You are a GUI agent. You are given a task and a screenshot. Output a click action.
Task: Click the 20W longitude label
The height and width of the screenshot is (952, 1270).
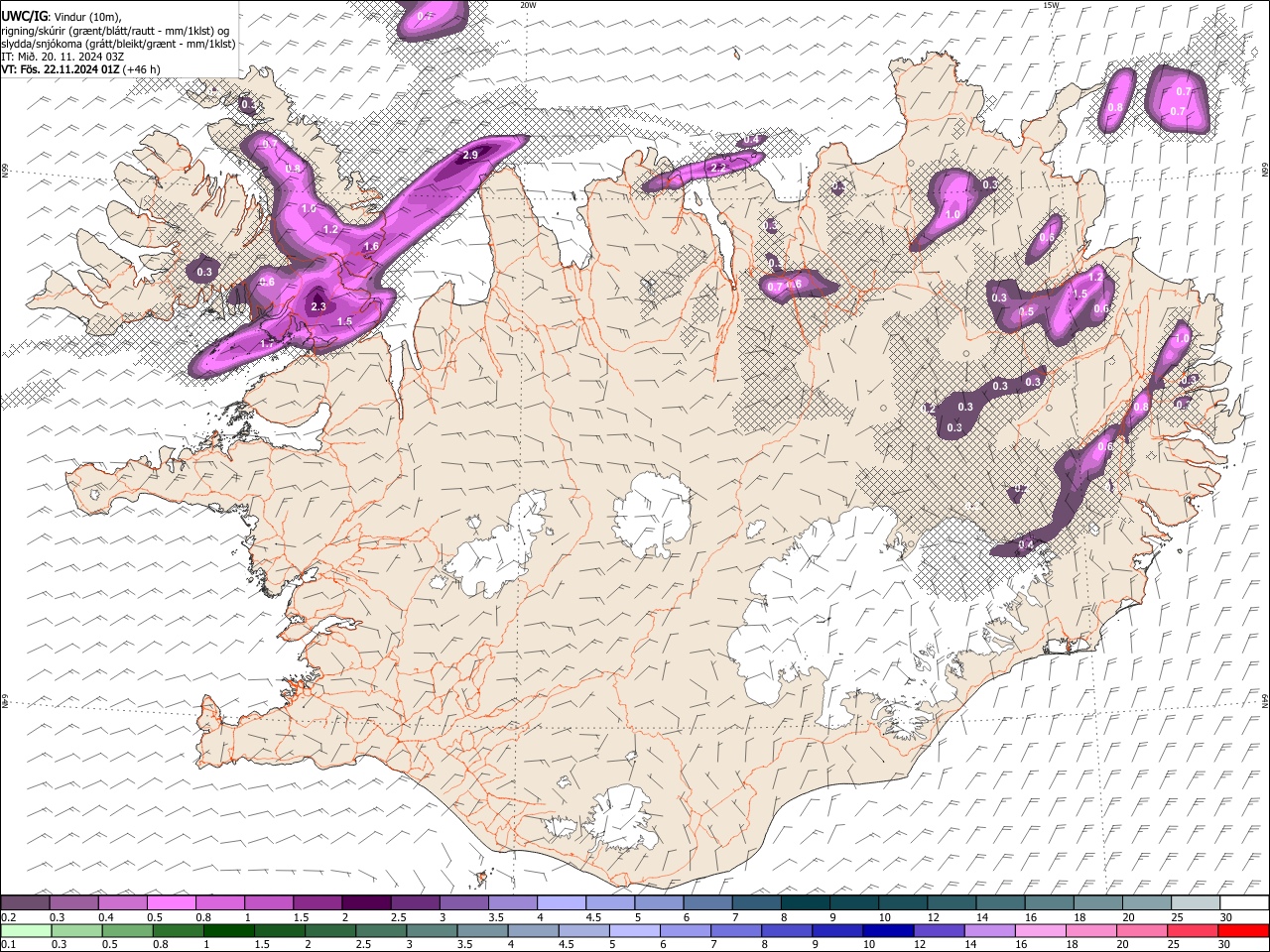pyautogui.click(x=528, y=5)
